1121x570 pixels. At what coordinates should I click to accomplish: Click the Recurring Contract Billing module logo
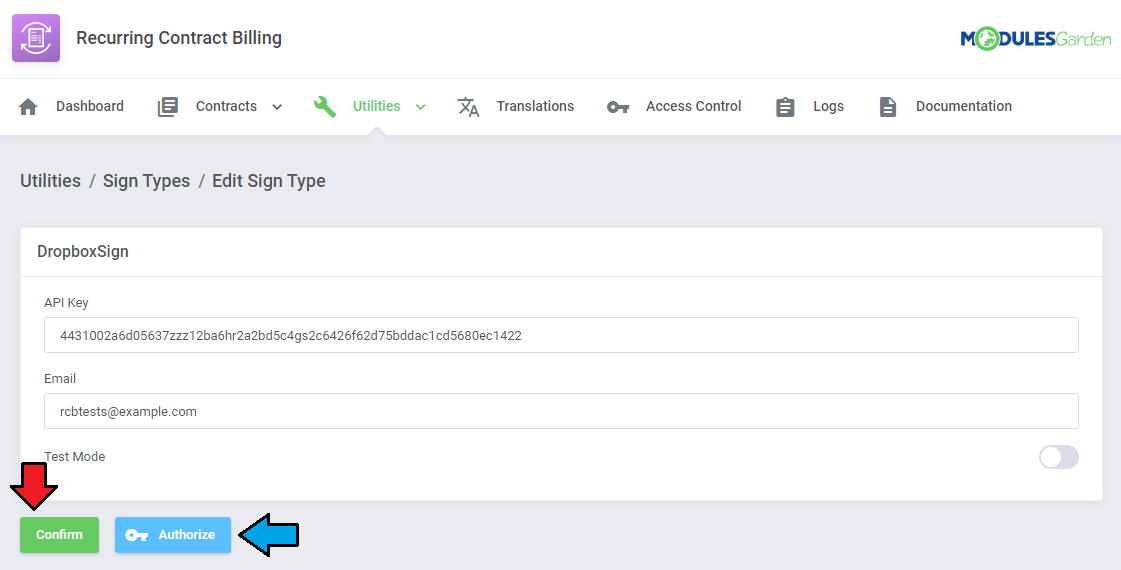click(x=36, y=38)
